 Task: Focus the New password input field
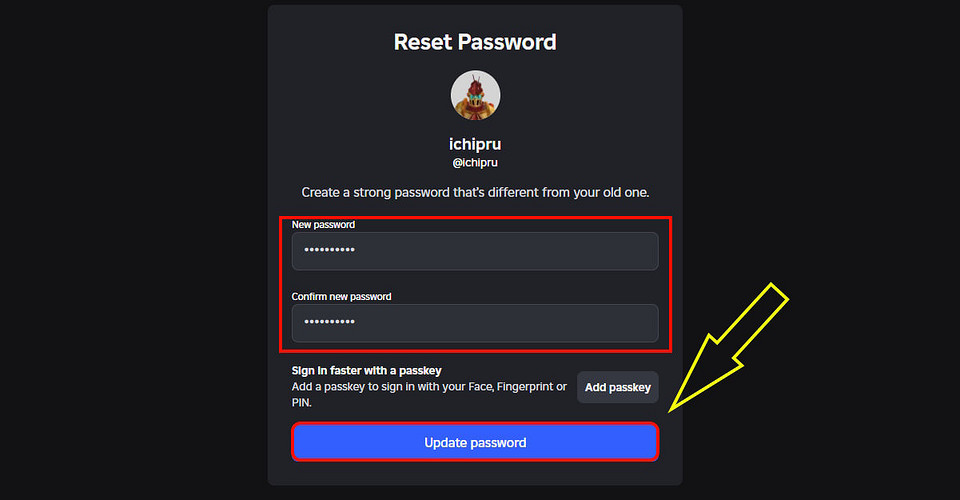(x=475, y=251)
